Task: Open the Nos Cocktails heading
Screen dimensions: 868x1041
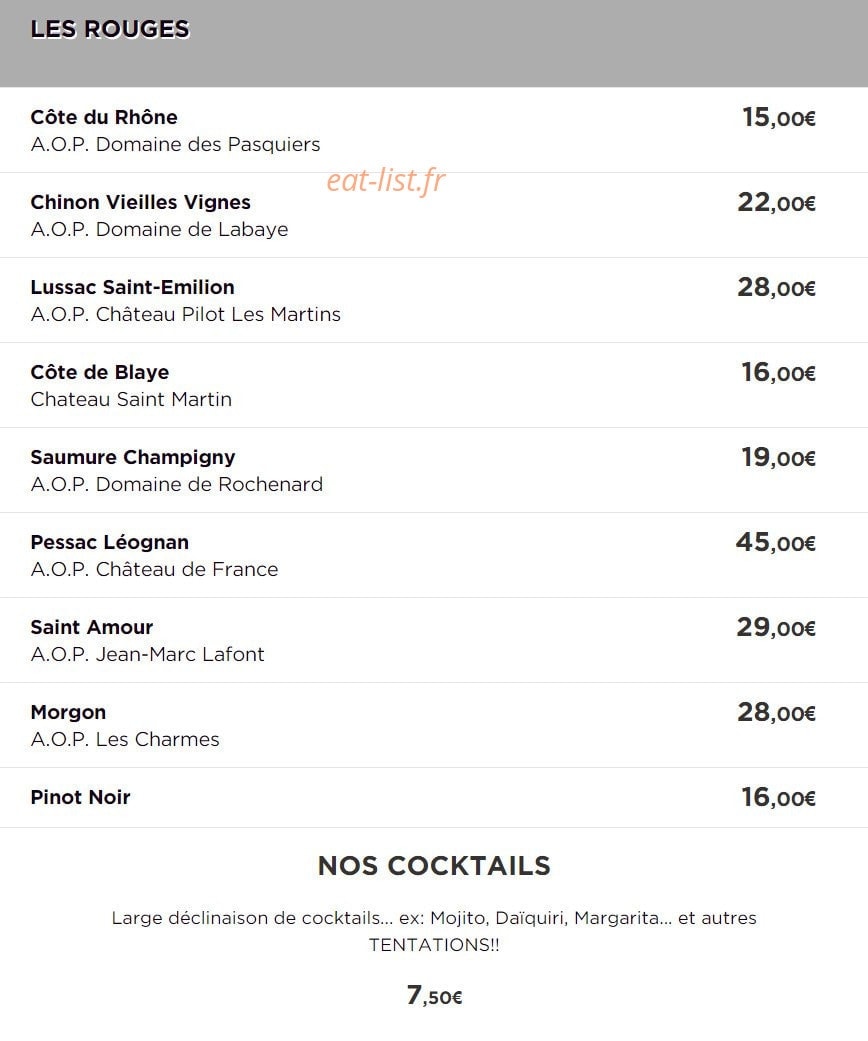Action: point(434,866)
